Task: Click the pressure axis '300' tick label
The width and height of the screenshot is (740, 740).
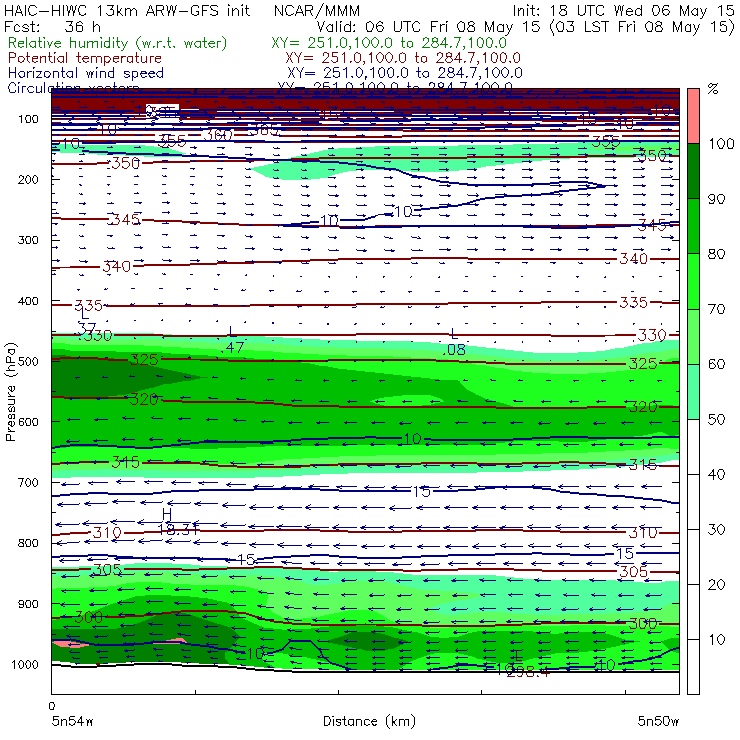Action: 28,240
